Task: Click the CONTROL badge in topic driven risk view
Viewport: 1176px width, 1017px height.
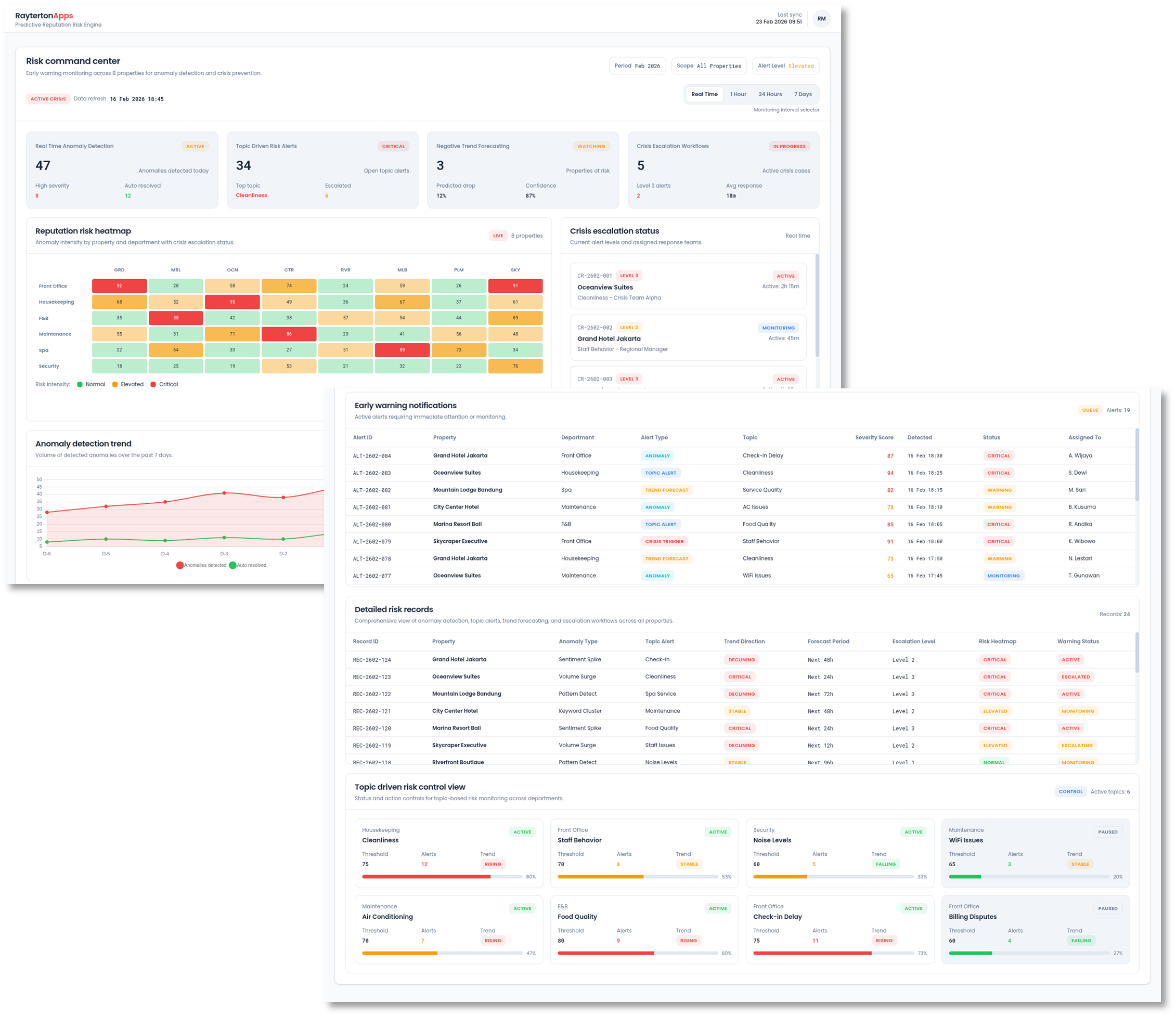Action: [x=1070, y=791]
